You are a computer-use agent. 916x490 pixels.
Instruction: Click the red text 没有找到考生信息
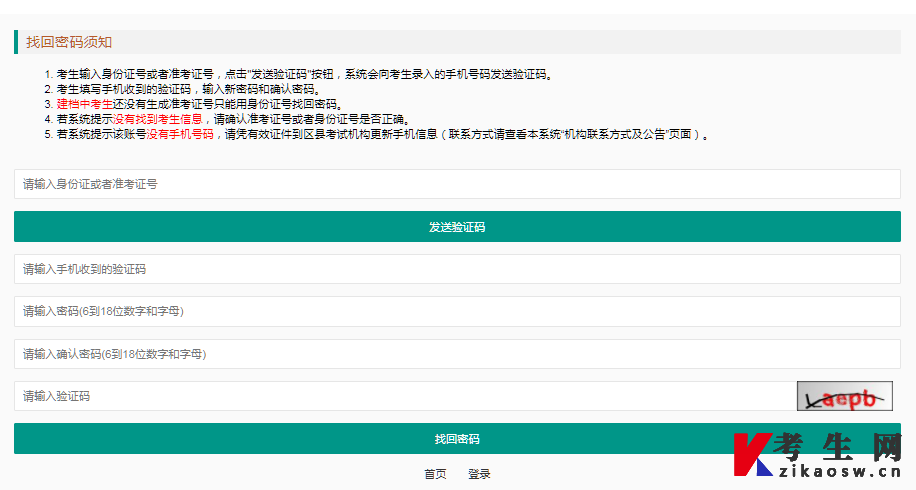(x=157, y=119)
